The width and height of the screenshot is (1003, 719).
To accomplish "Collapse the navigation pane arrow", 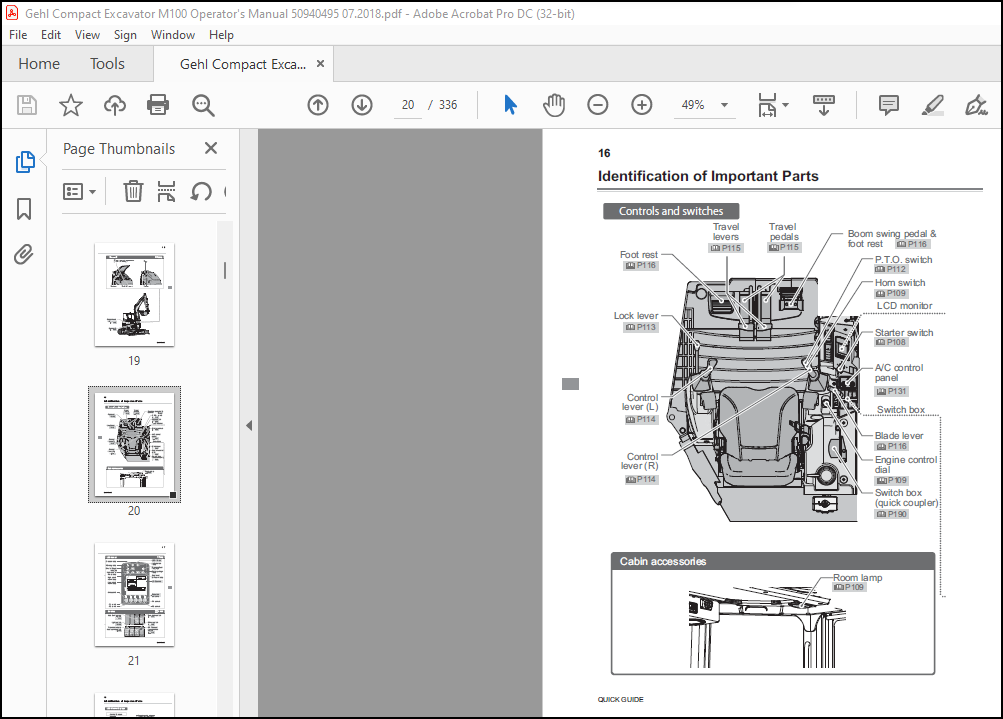I will [x=249, y=425].
